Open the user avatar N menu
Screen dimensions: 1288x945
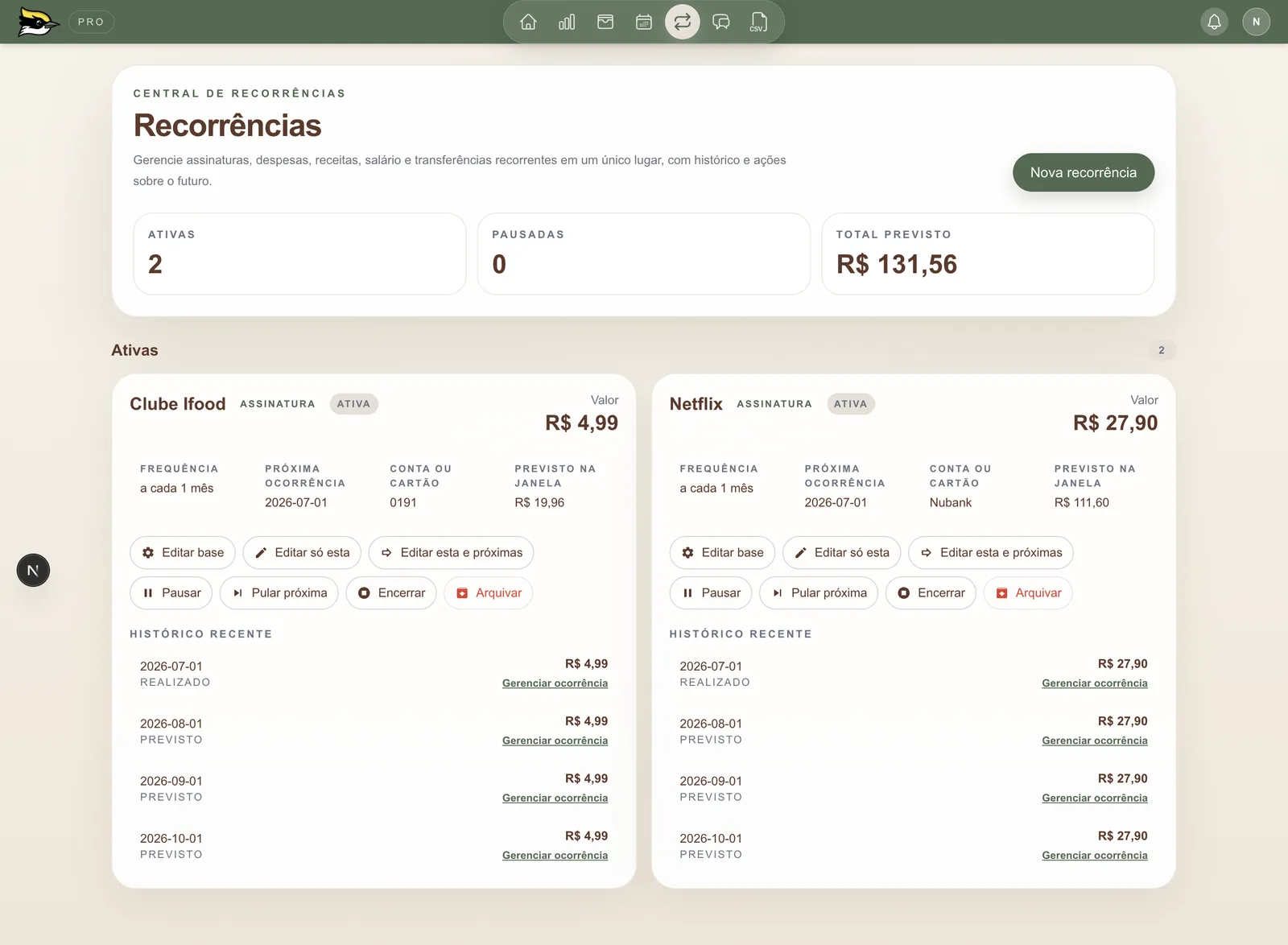coord(1256,22)
